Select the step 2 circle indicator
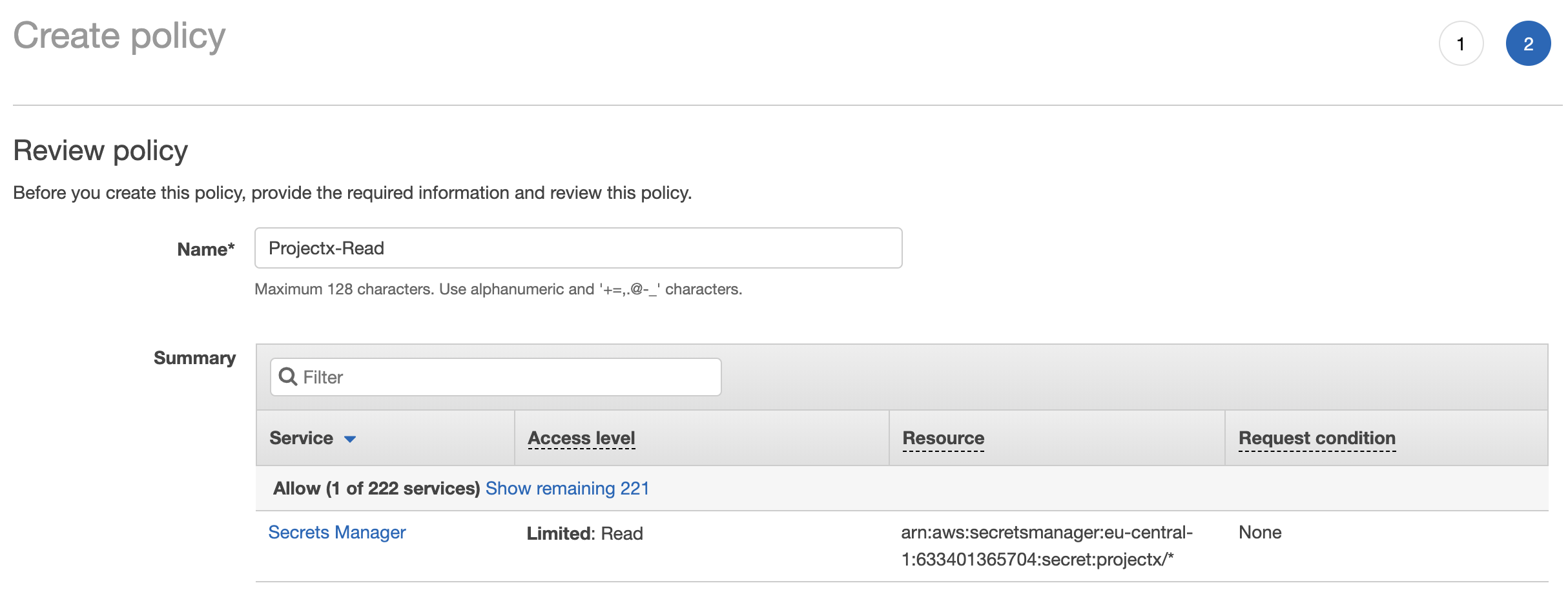Image resolution: width=1568 pixels, height=603 pixels. tap(1528, 43)
